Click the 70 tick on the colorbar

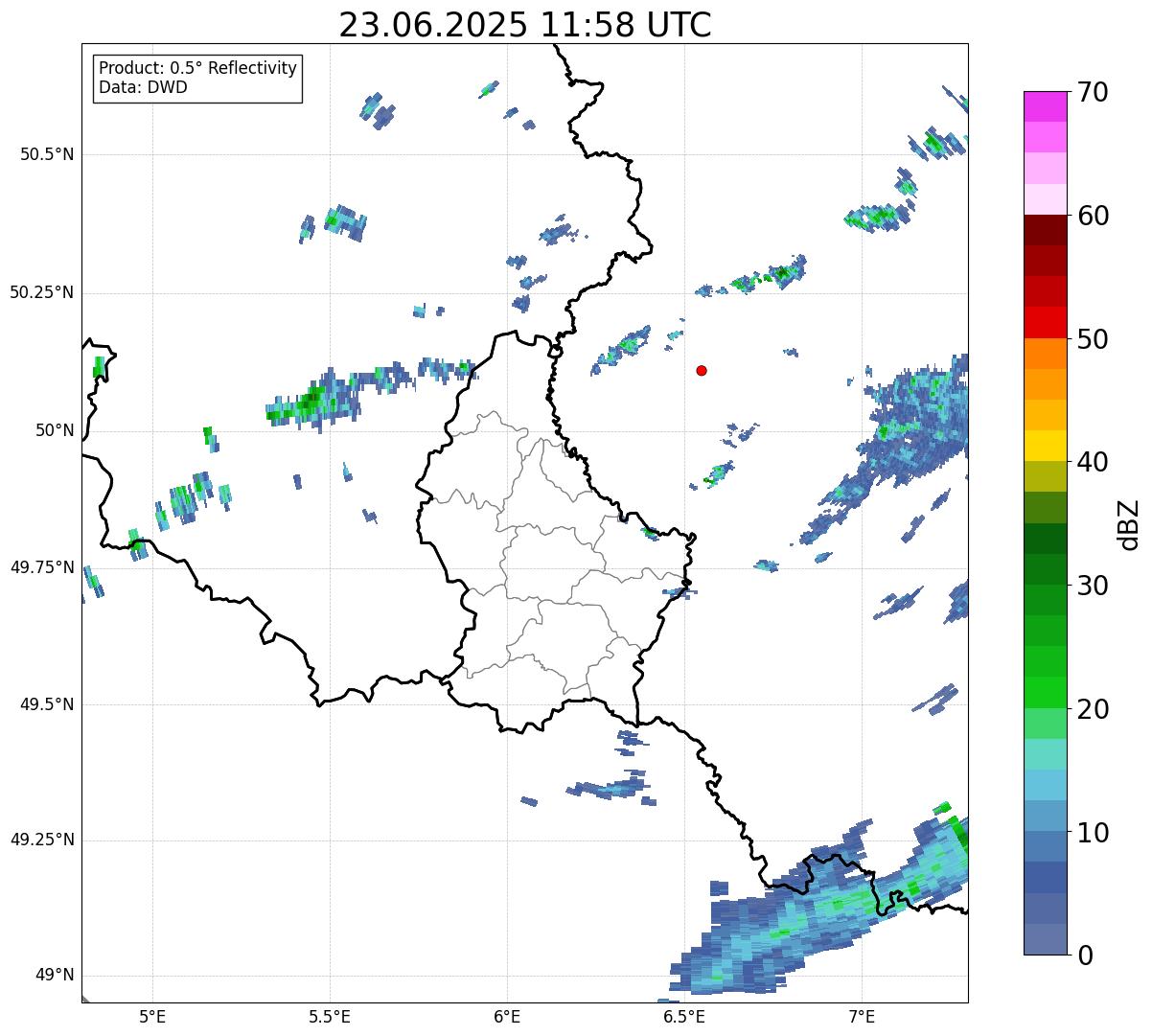[1093, 92]
